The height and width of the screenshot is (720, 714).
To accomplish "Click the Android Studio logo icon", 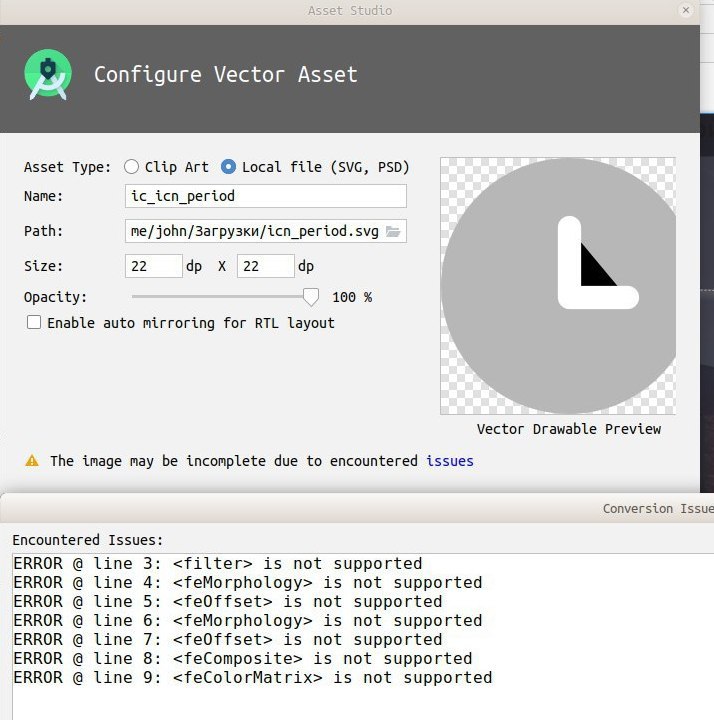I will 48,74.
